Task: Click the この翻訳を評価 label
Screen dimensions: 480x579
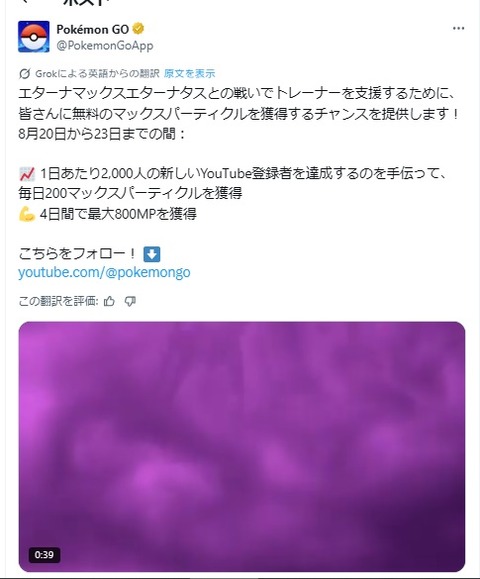Action: 58,302
